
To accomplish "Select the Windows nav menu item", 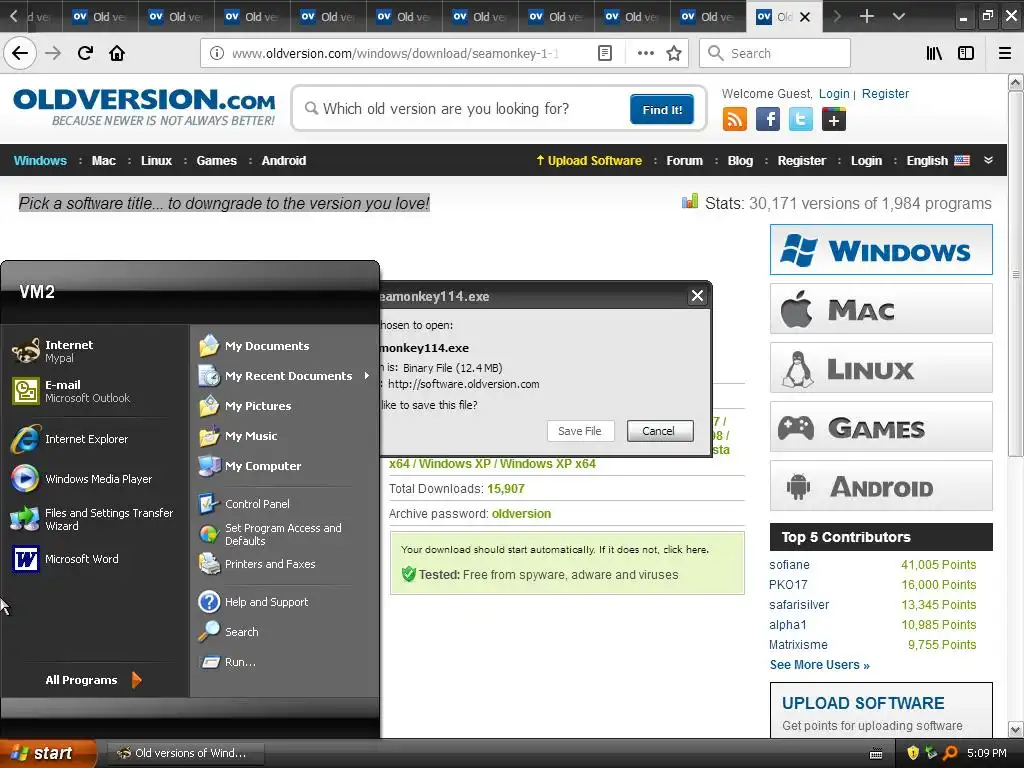I will point(40,161).
